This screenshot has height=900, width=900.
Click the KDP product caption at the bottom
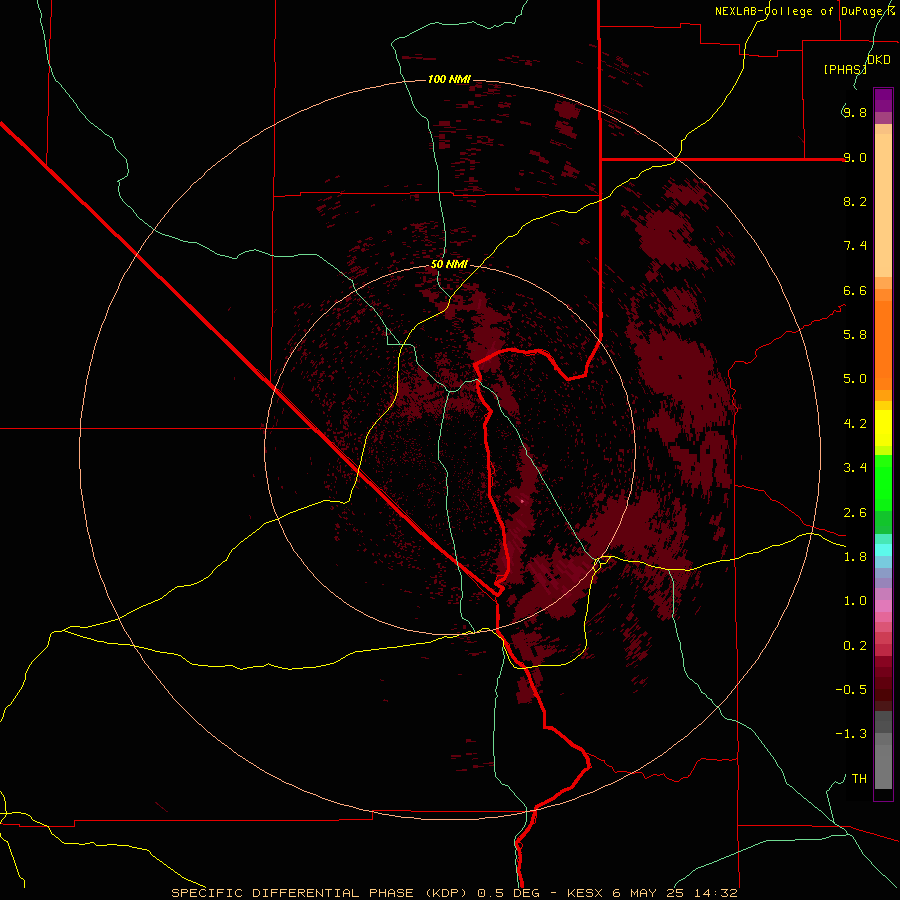coord(454,893)
